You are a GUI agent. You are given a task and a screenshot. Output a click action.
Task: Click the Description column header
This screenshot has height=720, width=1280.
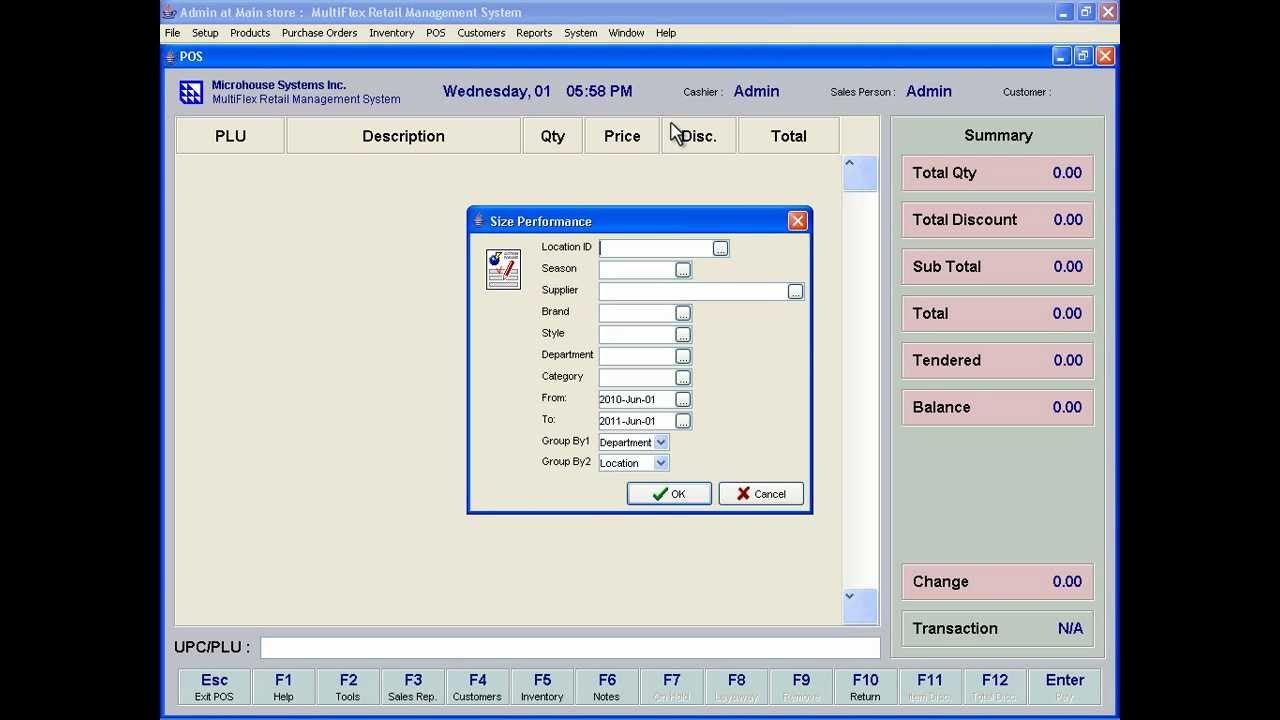(403, 136)
